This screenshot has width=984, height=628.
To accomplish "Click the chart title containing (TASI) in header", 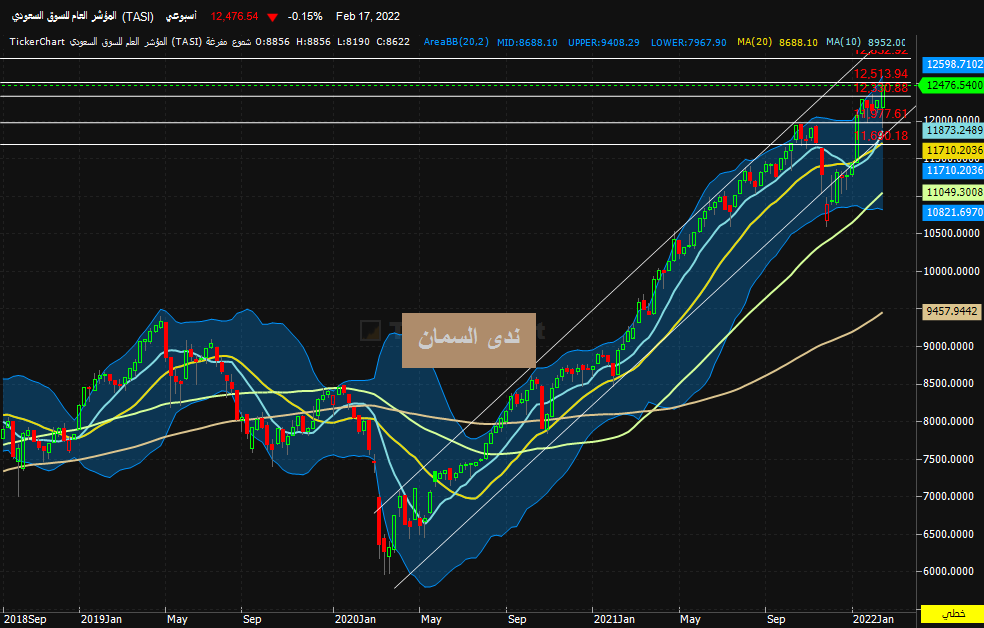I will pyautogui.click(x=83, y=16).
